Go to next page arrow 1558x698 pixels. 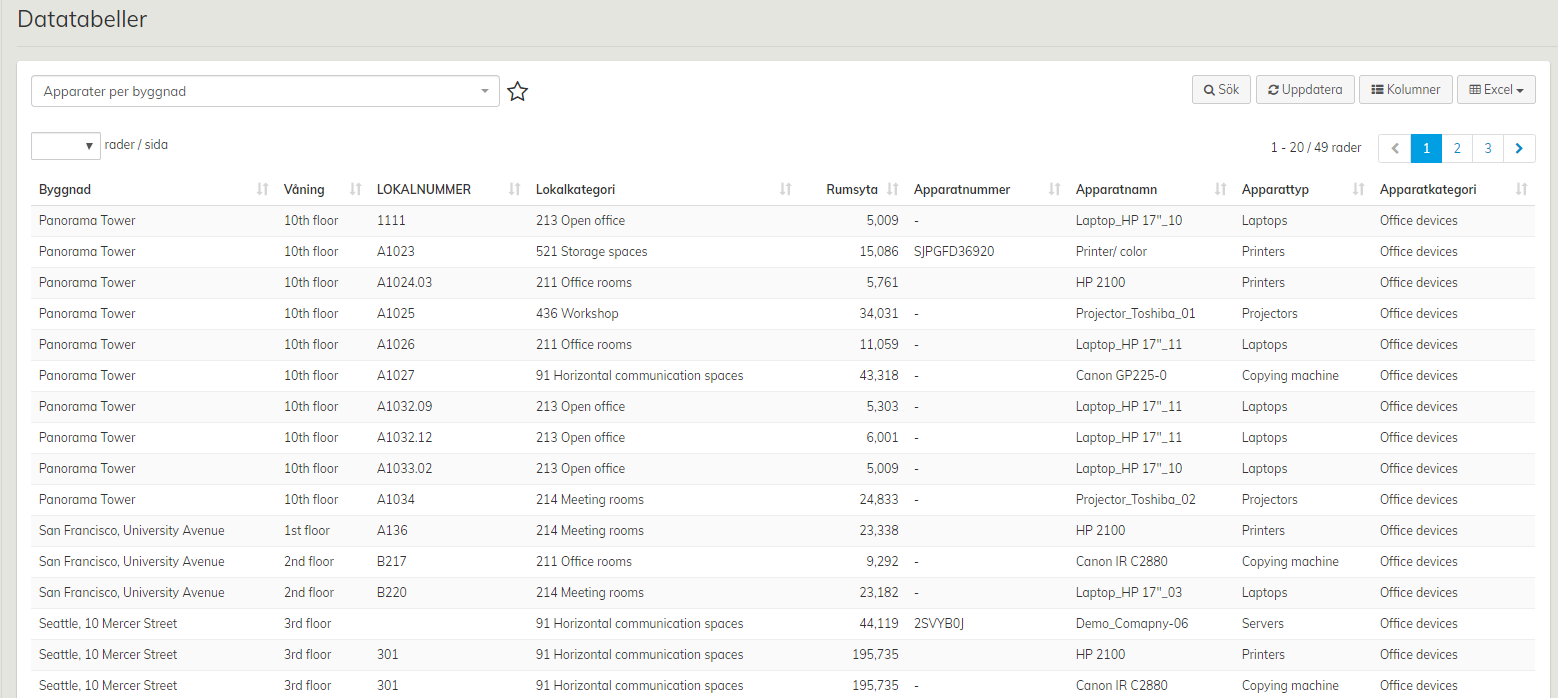(x=1519, y=148)
